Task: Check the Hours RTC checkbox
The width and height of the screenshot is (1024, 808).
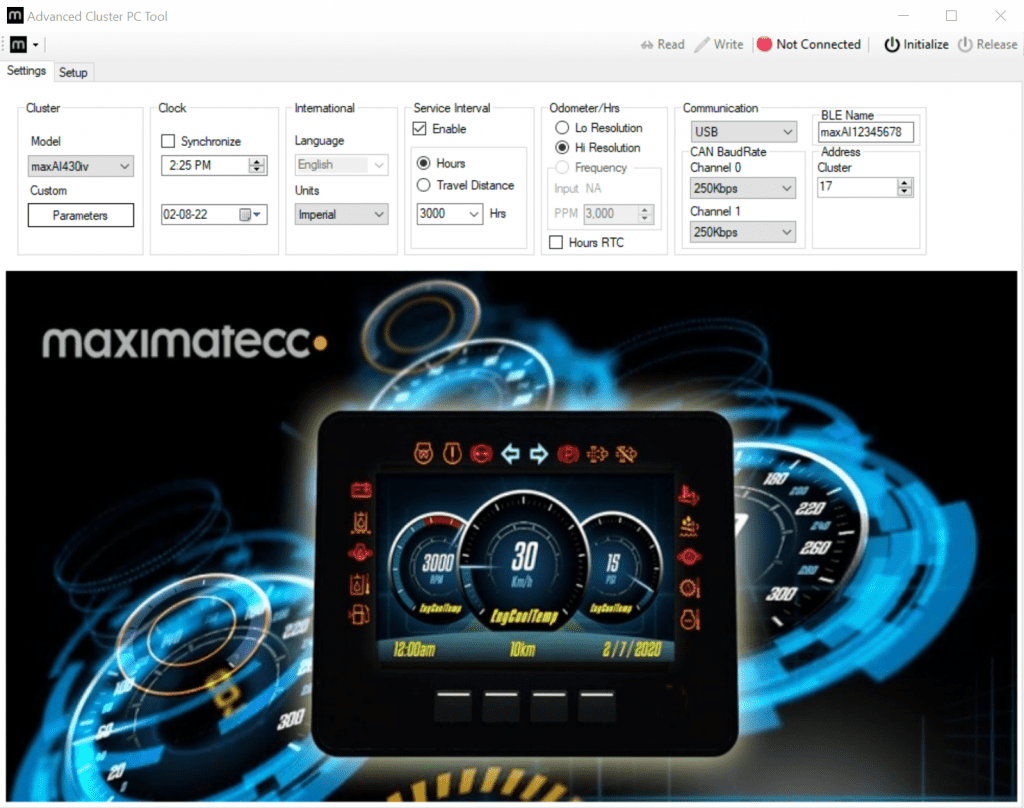Action: point(556,242)
